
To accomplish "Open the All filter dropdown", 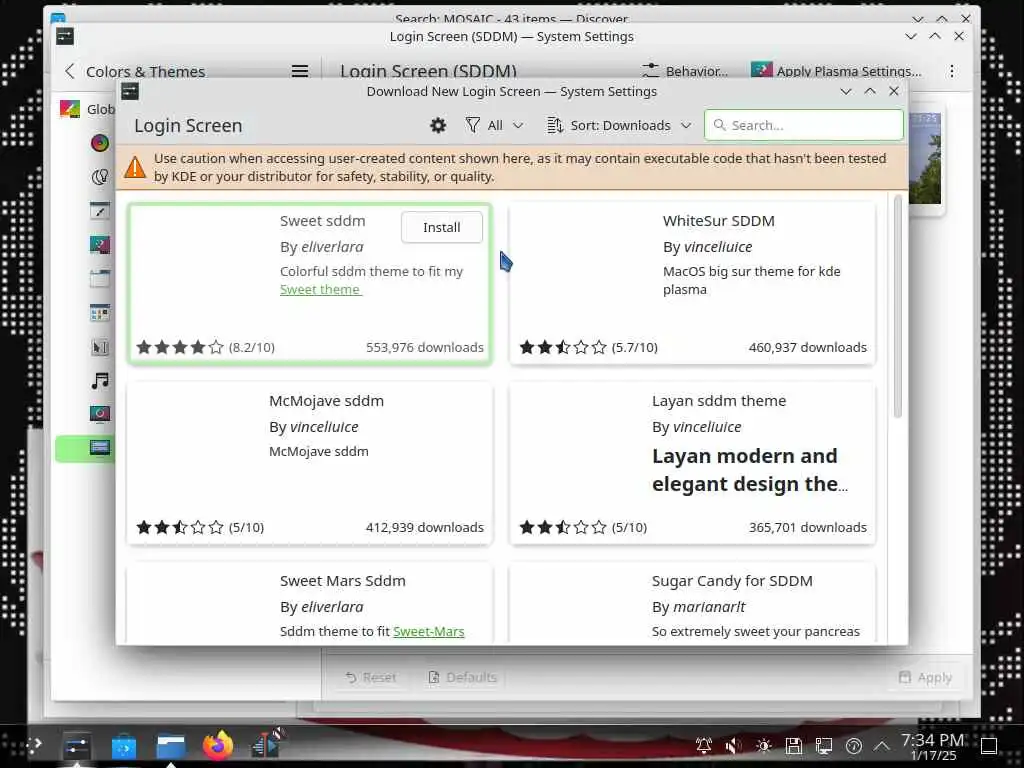I will click(x=494, y=125).
